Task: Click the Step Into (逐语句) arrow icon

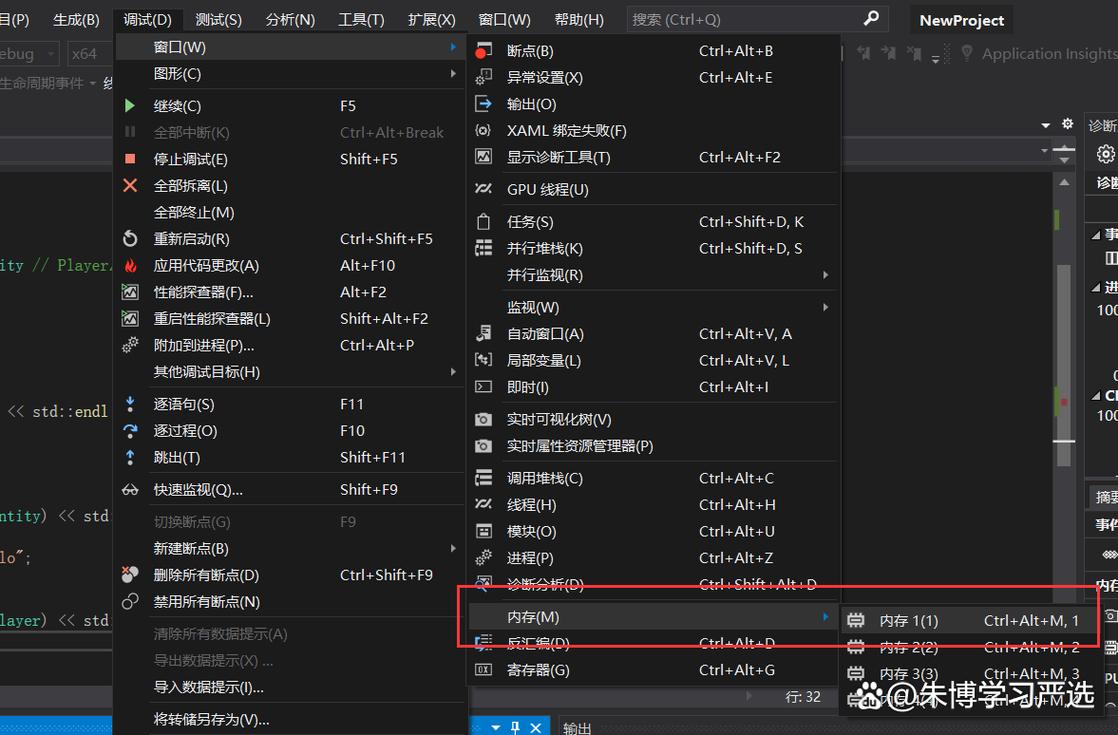Action: [x=130, y=404]
